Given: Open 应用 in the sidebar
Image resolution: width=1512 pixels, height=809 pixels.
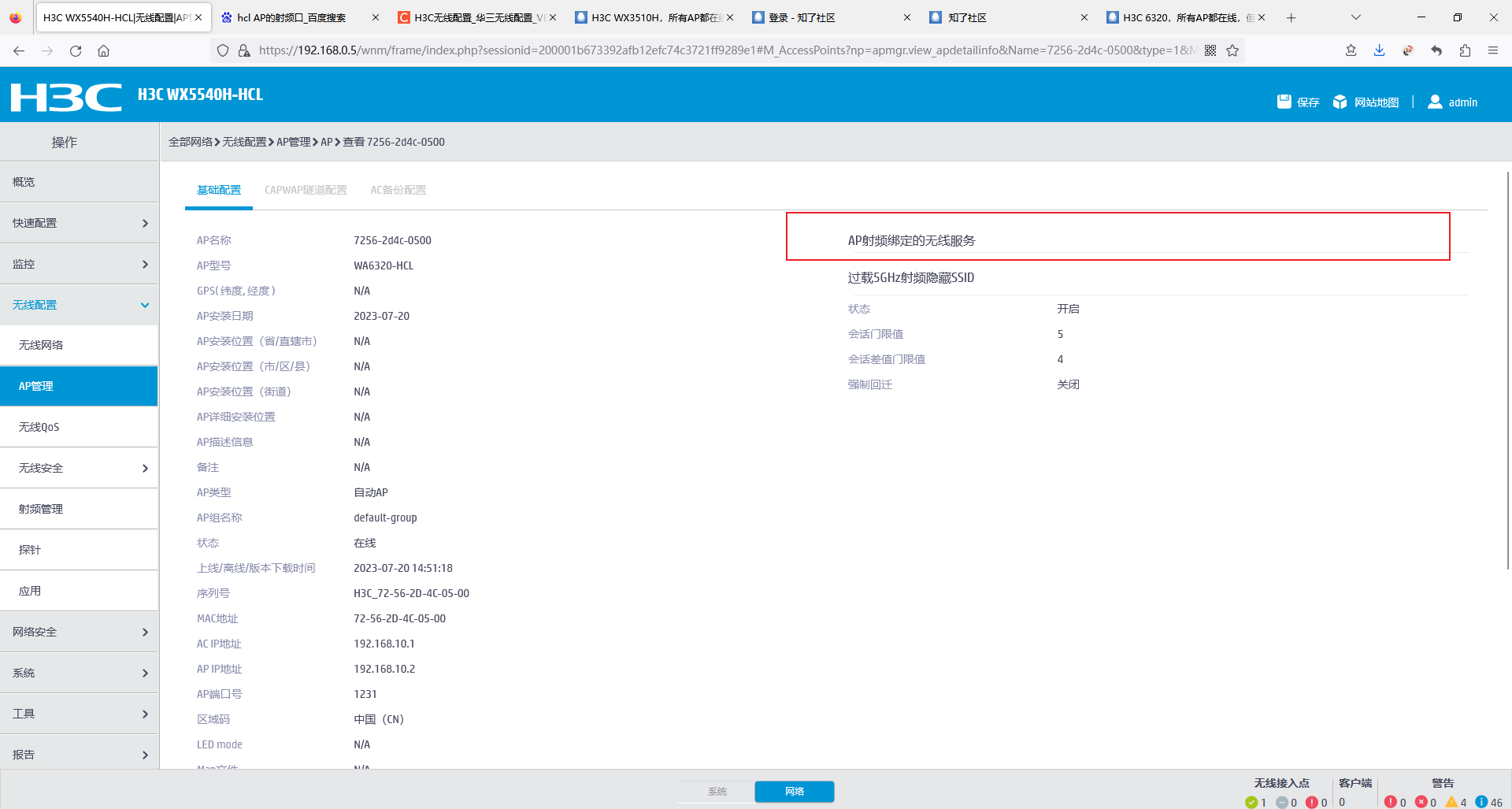Looking at the screenshot, I should point(79,591).
